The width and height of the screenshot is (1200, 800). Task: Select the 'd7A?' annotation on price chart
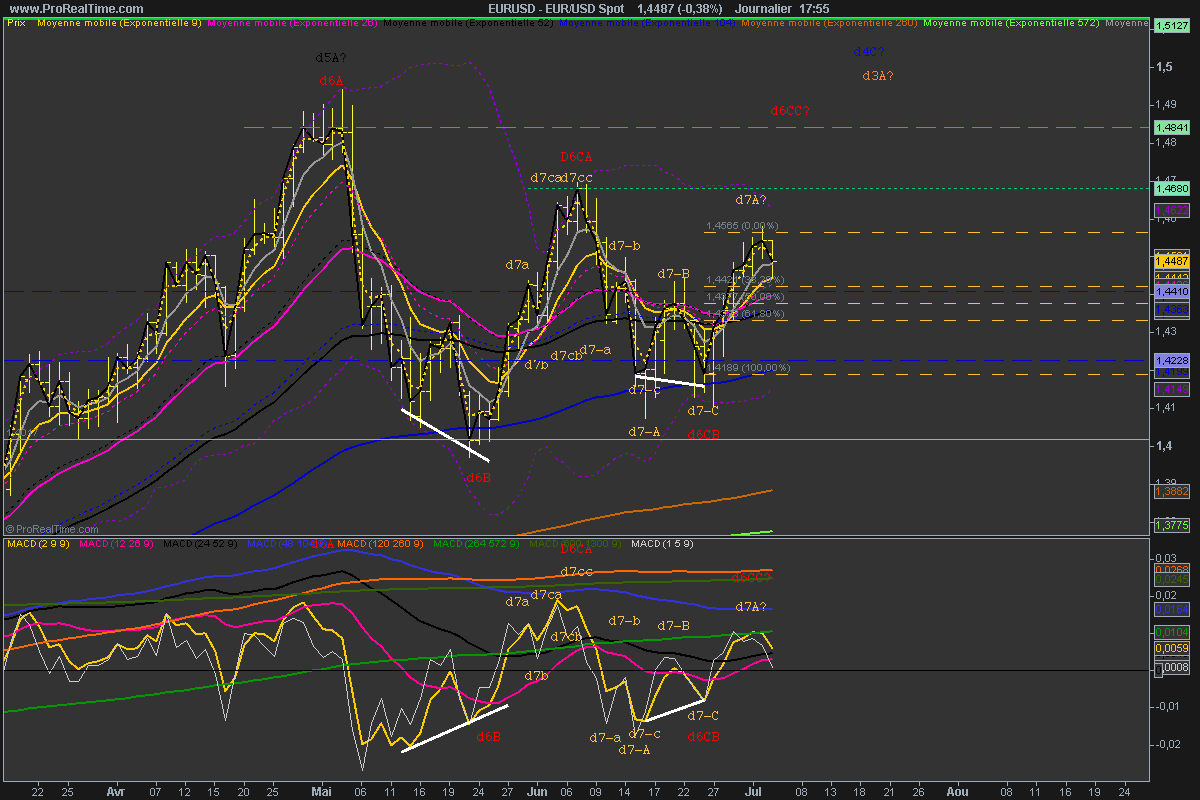pyautogui.click(x=750, y=200)
